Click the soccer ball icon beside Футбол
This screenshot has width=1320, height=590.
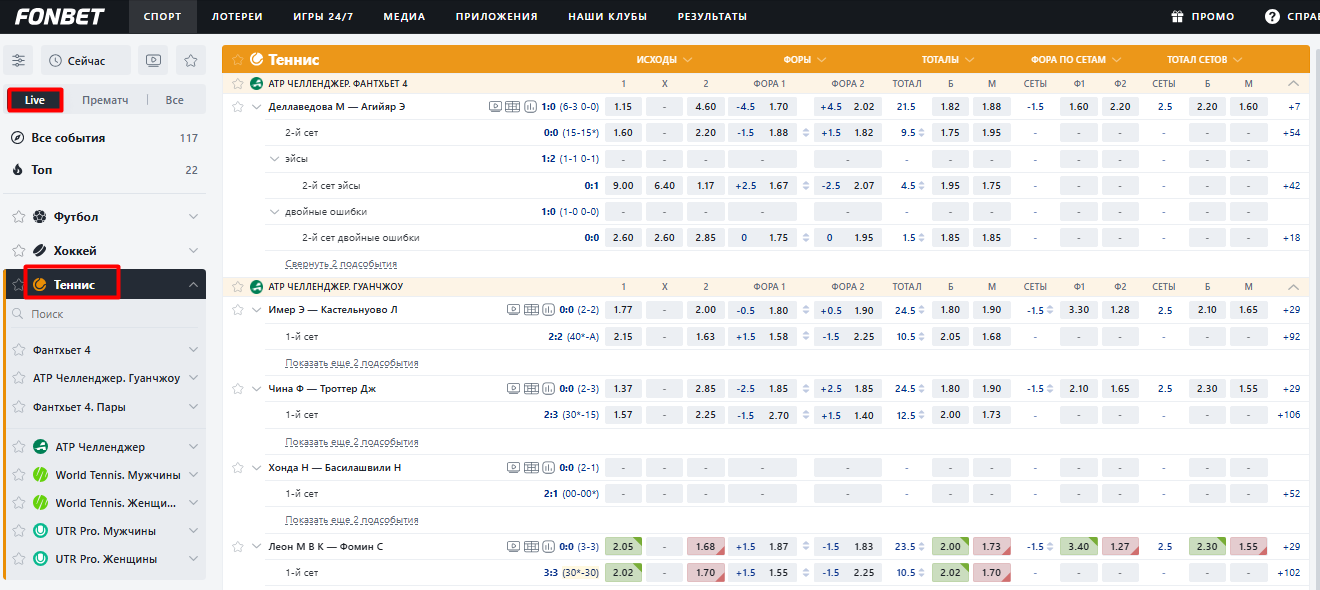tap(39, 216)
